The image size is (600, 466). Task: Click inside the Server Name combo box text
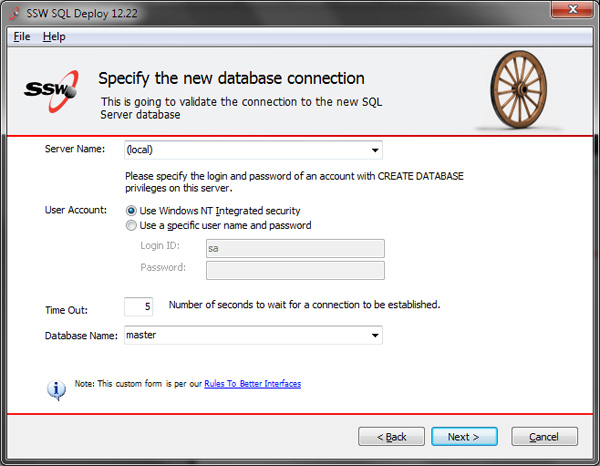tap(247, 150)
